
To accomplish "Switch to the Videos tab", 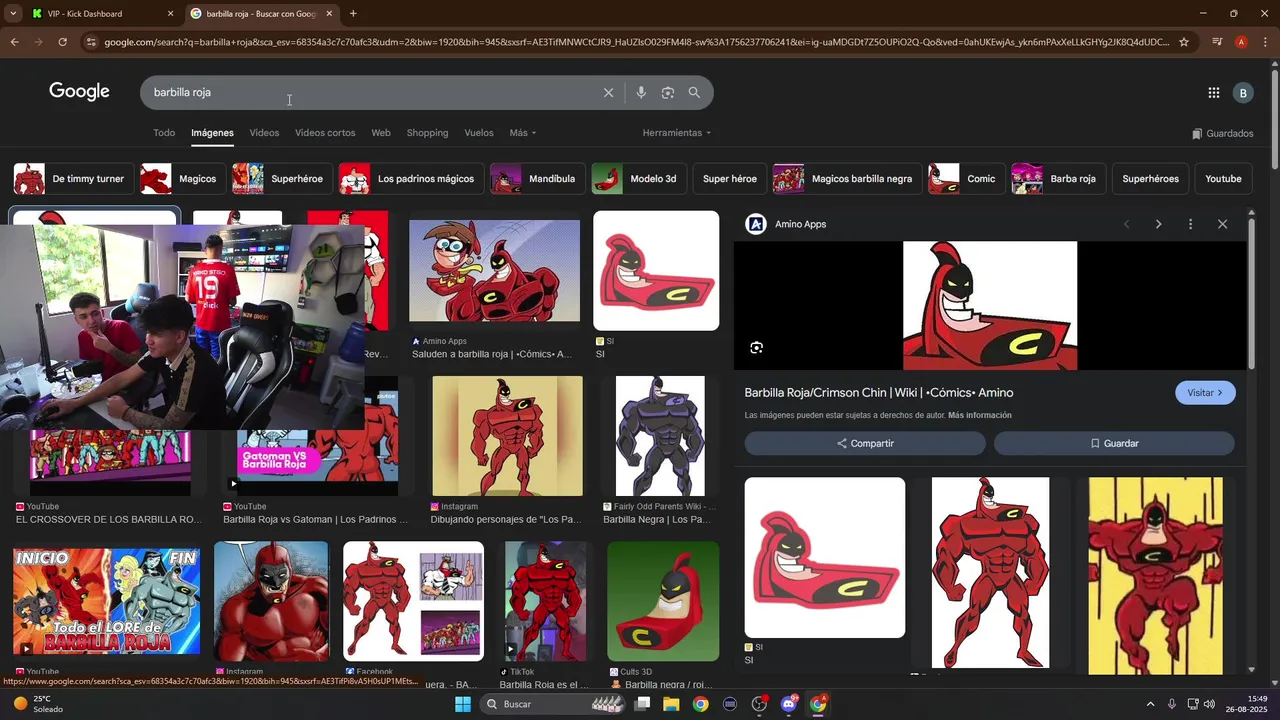I will (x=264, y=133).
